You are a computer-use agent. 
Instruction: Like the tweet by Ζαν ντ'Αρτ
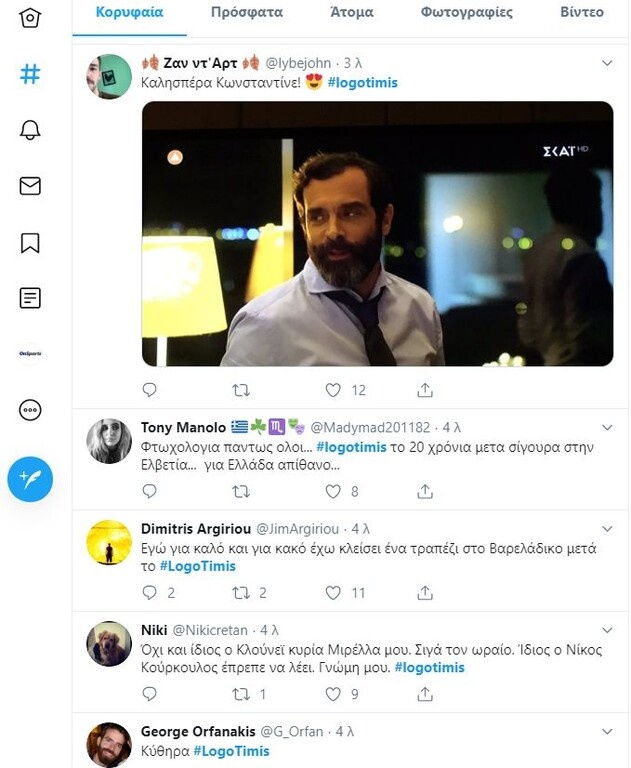[334, 390]
